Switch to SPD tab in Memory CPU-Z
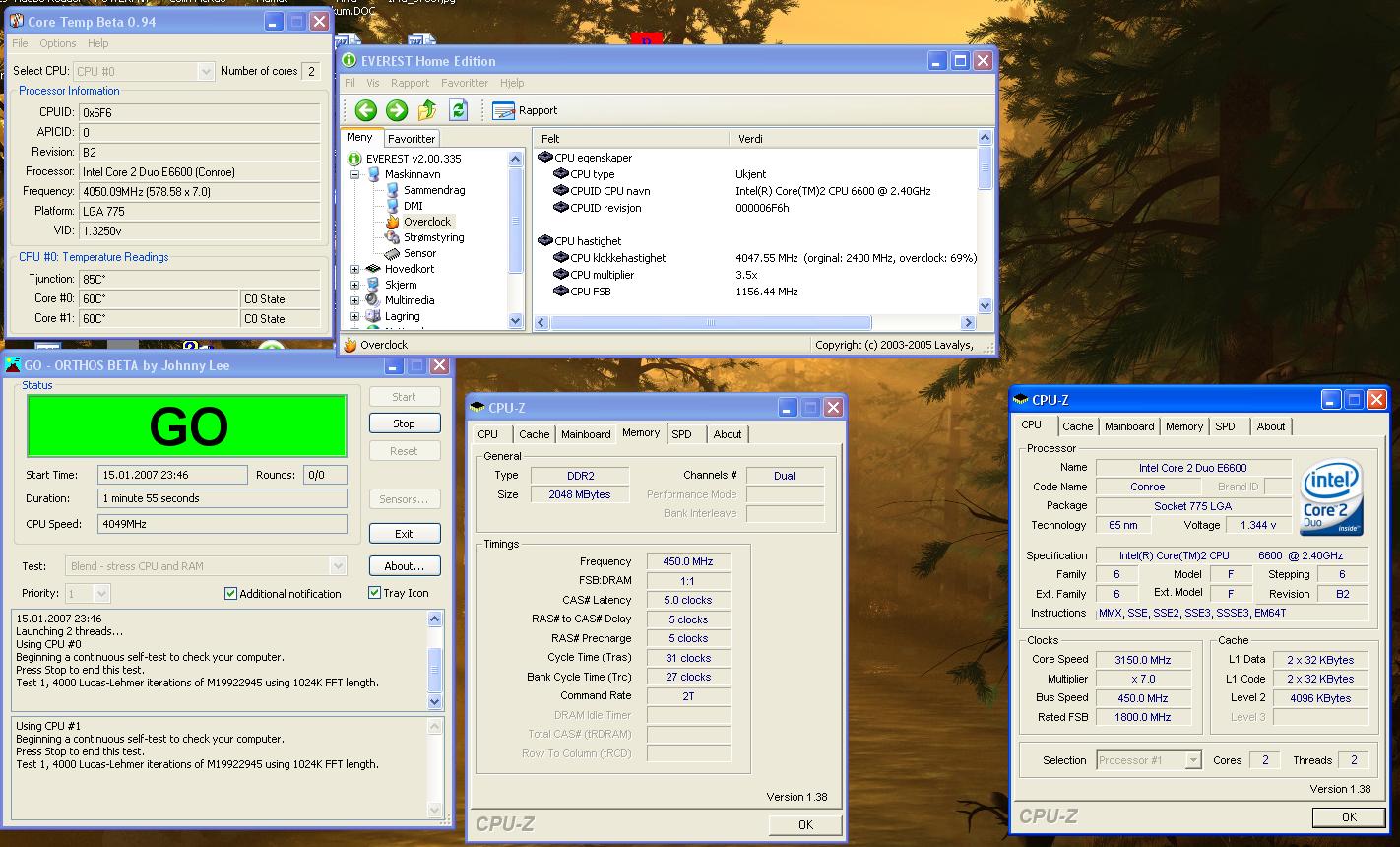1400x847 pixels. (681, 434)
